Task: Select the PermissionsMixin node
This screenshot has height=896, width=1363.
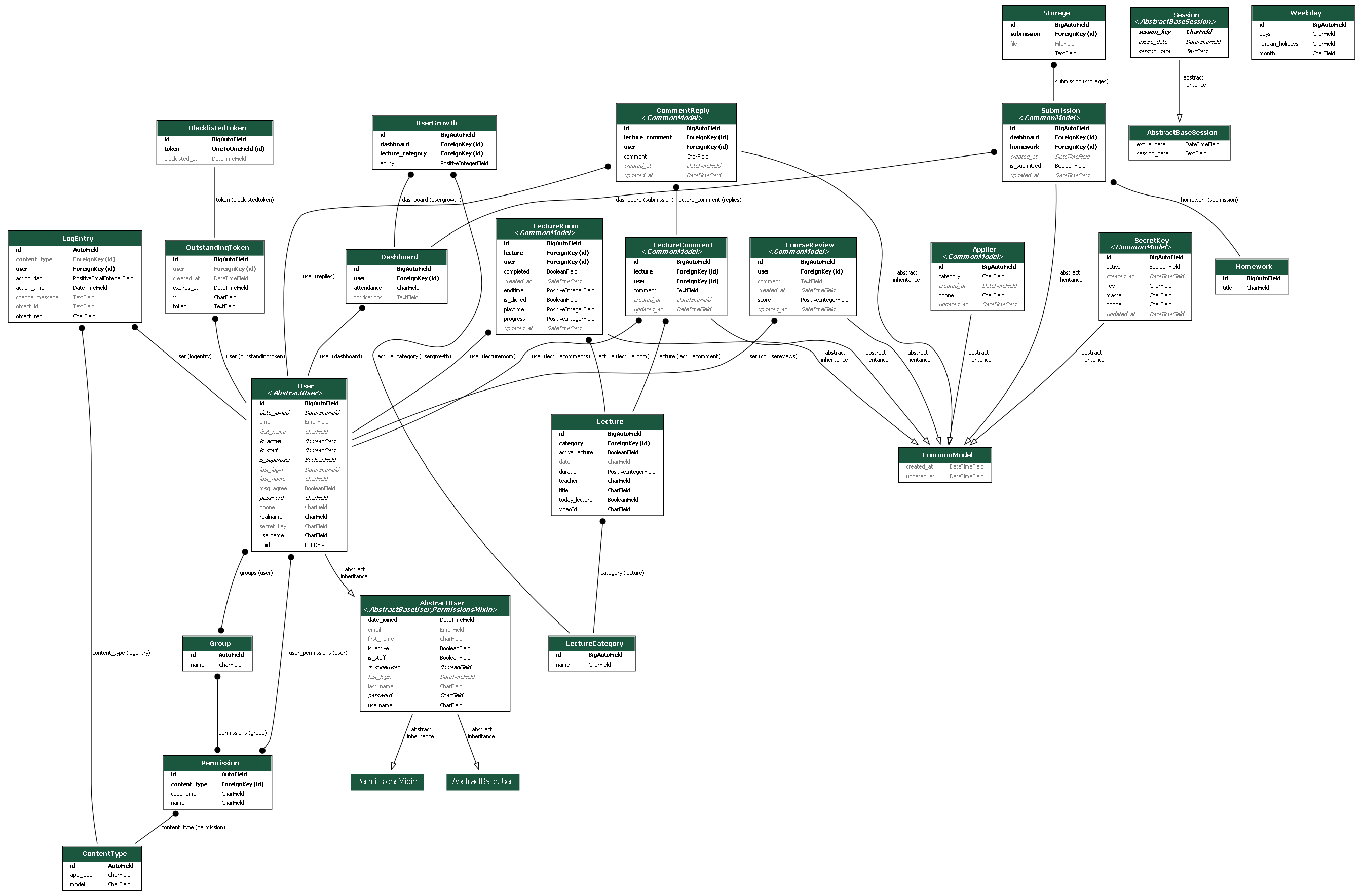Action: (387, 782)
